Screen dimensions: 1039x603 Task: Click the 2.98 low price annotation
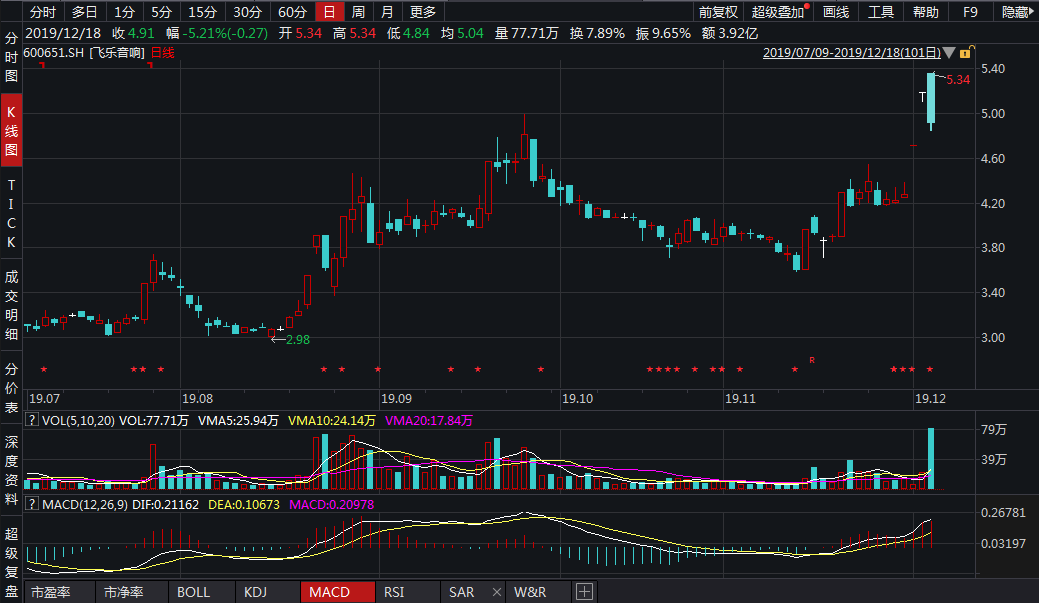[298, 339]
